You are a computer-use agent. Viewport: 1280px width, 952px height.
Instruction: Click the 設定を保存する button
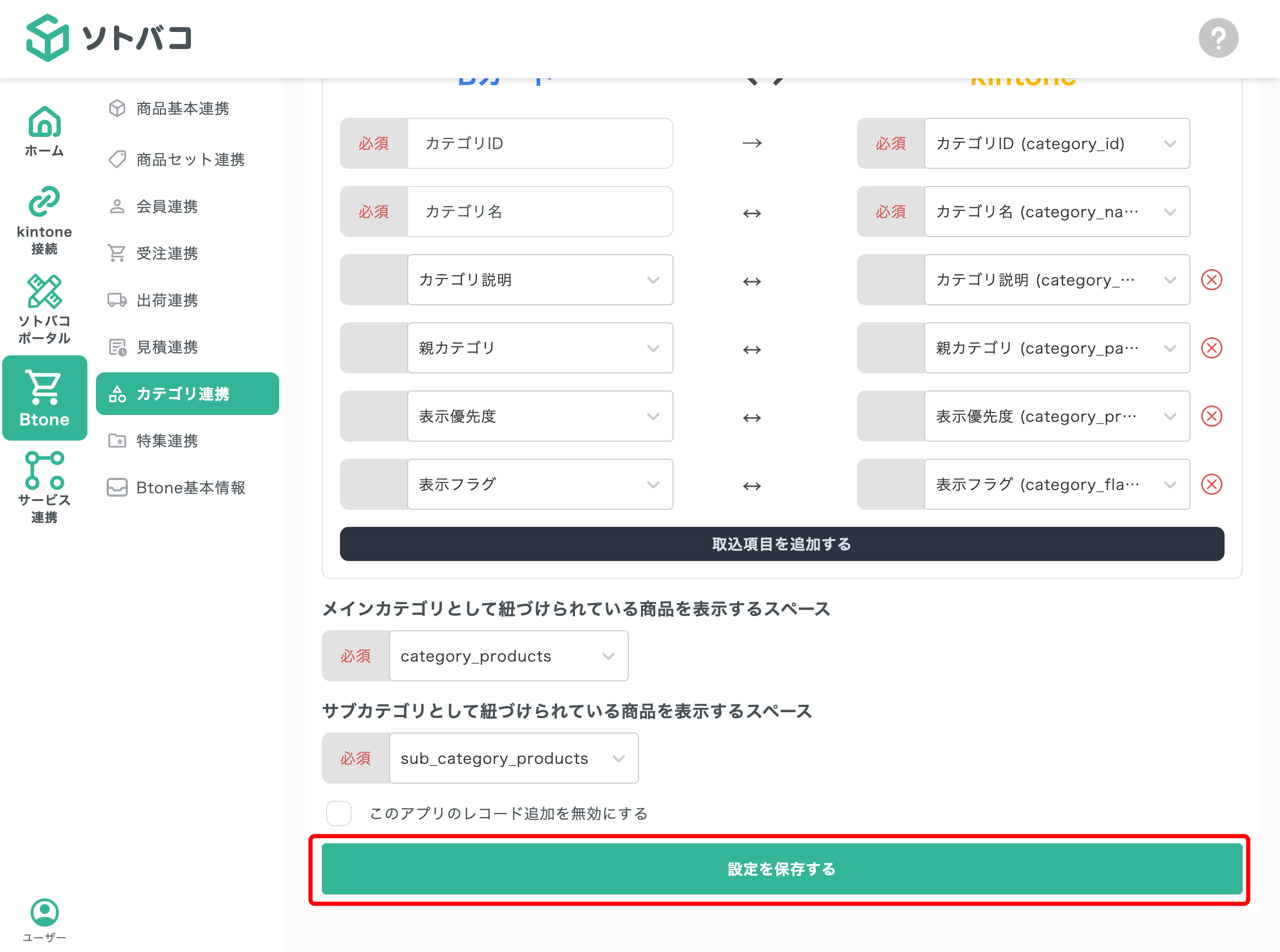pyautogui.click(x=781, y=869)
